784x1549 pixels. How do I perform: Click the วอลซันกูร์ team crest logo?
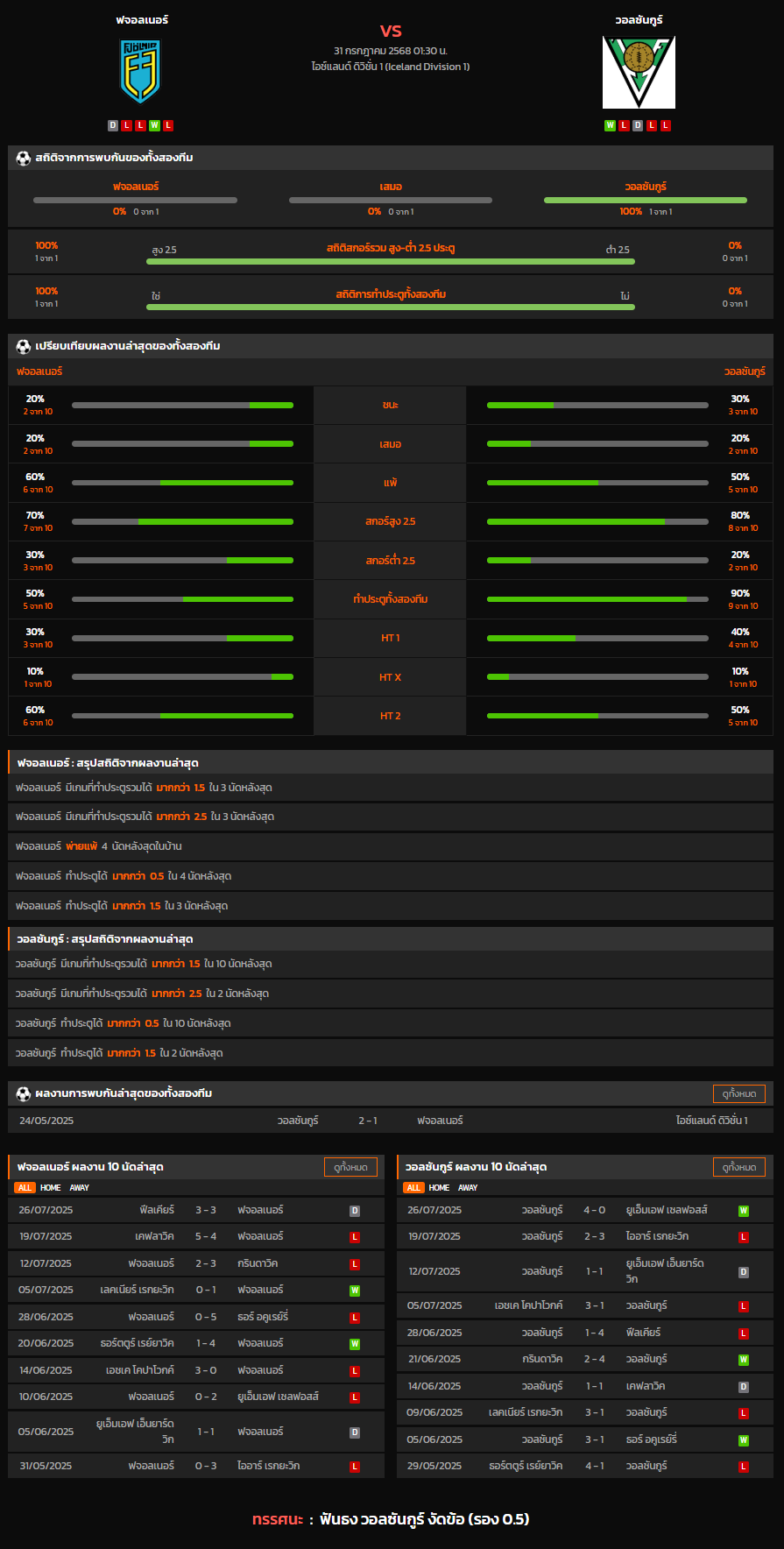click(639, 72)
